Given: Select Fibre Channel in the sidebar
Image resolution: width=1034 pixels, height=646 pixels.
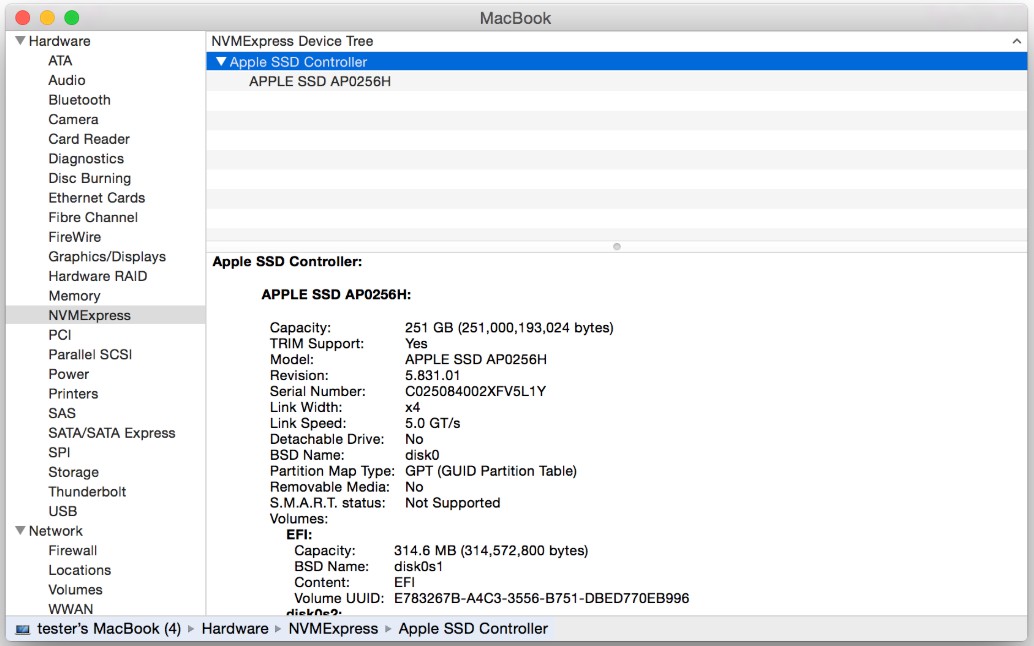Looking at the screenshot, I should point(93,218).
